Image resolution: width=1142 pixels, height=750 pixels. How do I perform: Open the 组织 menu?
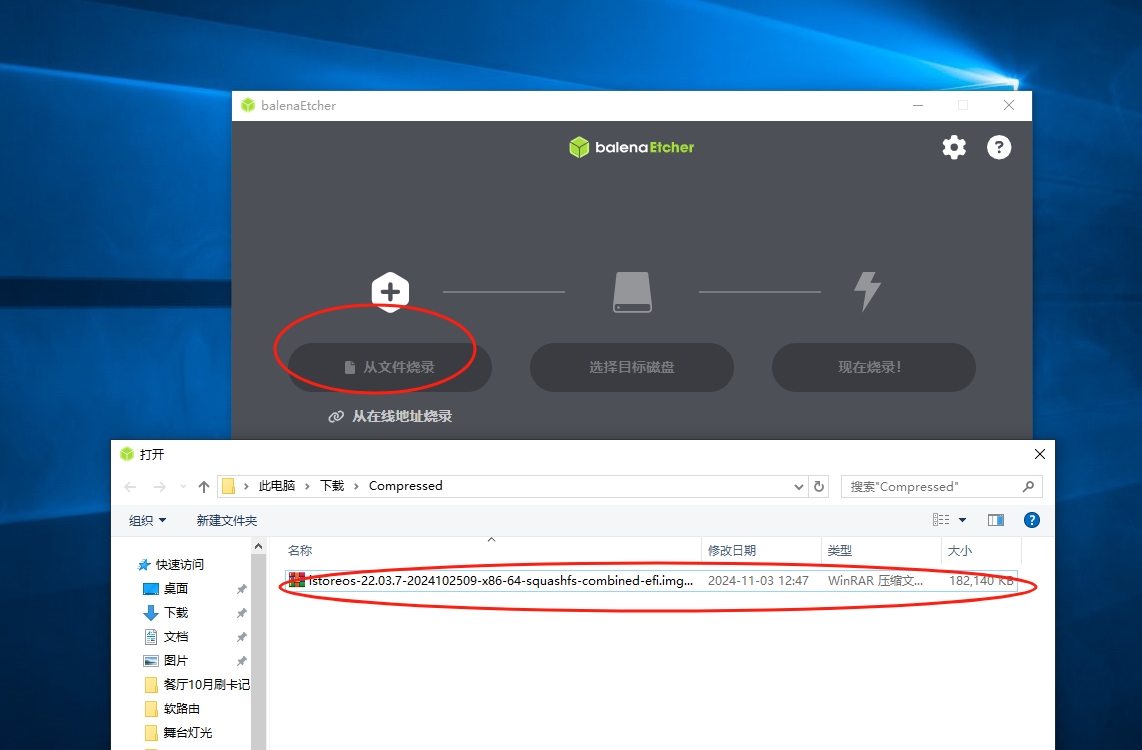click(x=147, y=521)
